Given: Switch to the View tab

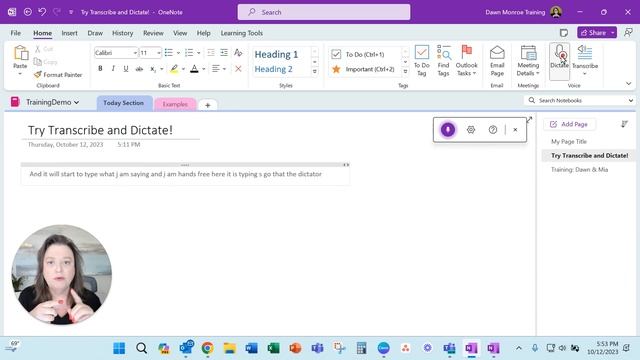Looking at the screenshot, I should tap(180, 33).
